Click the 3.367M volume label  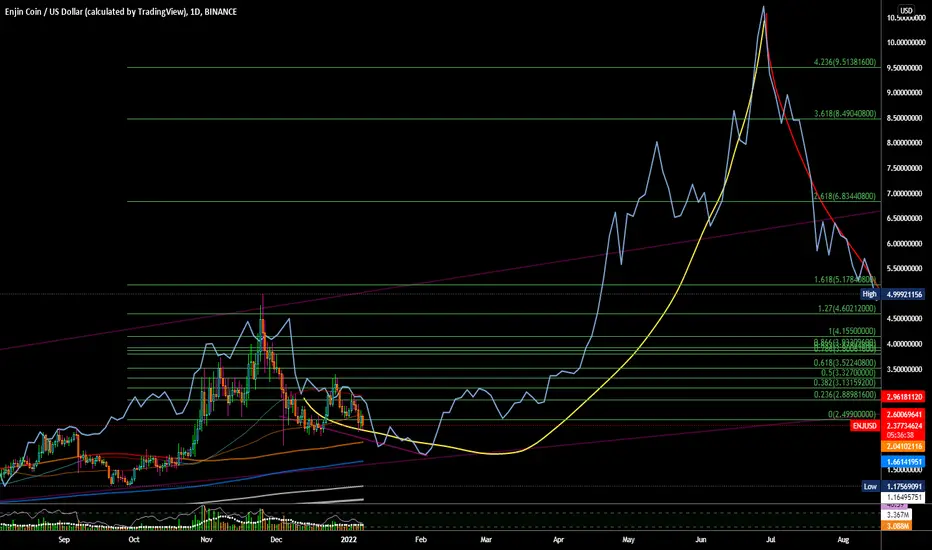[x=898, y=514]
